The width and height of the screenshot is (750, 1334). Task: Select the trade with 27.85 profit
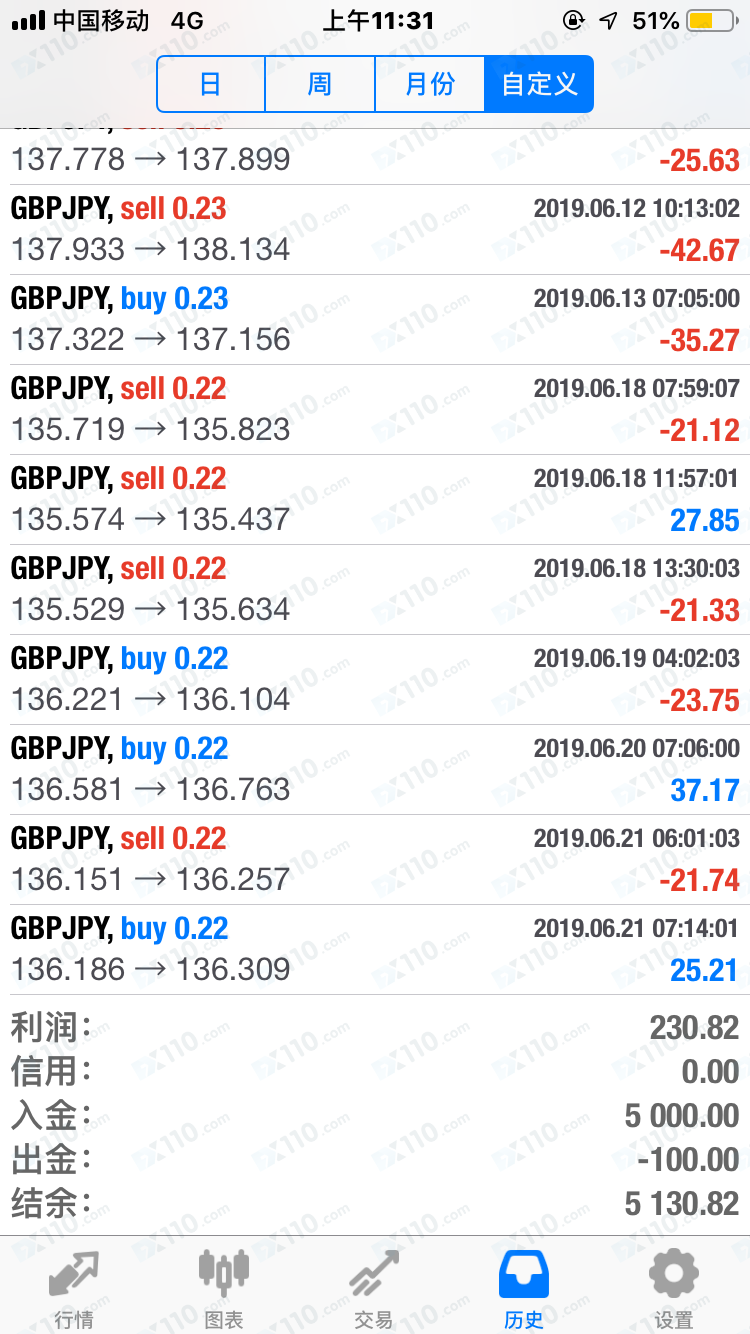point(375,500)
